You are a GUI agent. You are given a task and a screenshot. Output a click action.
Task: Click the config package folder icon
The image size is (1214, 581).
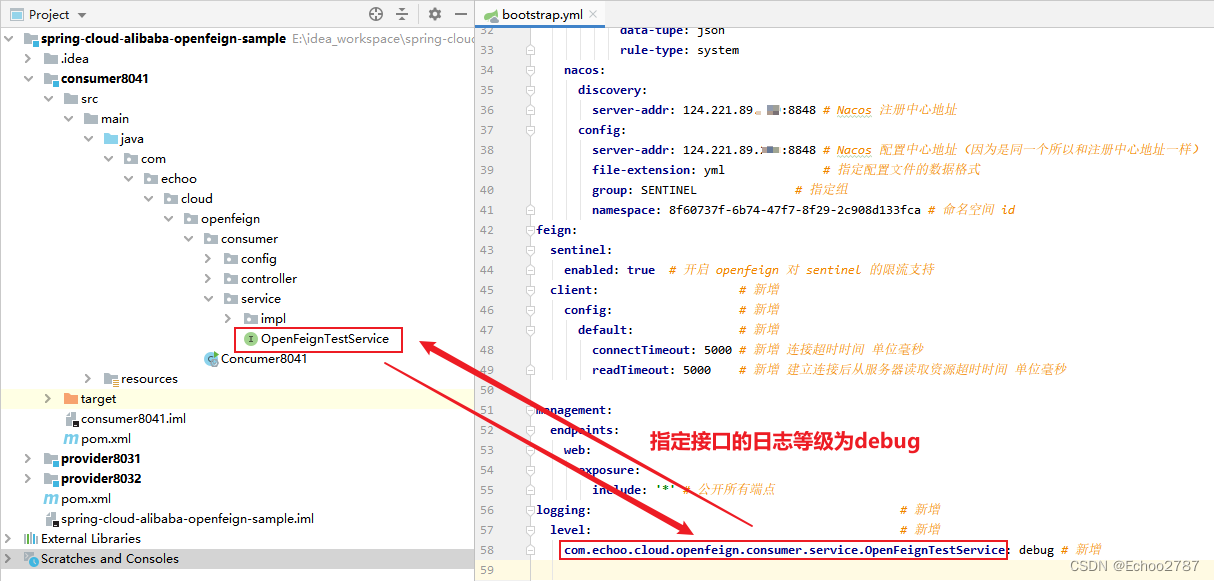tap(231, 259)
